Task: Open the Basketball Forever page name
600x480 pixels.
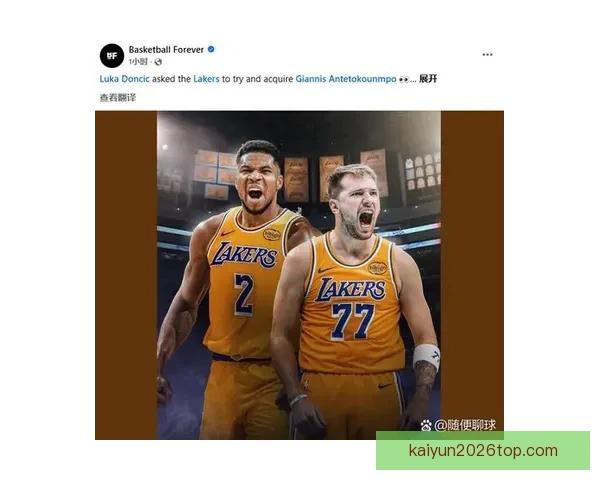Action: (166, 49)
